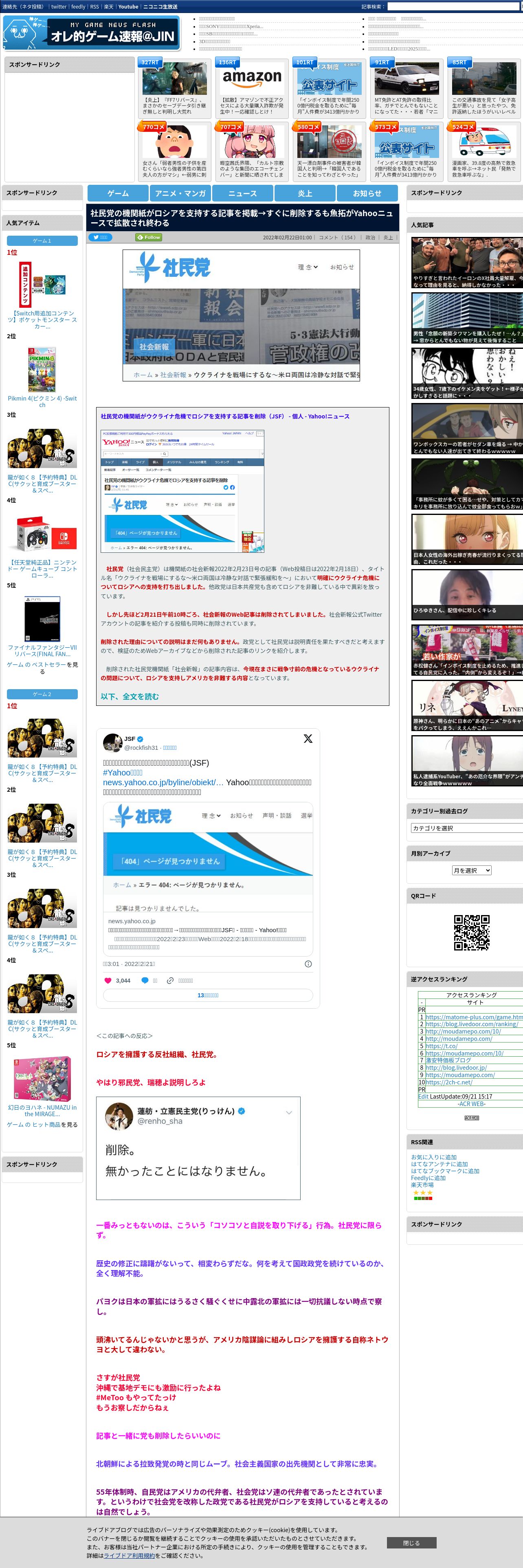
Task: Open the 770コメ article thumbnail
Action: pyautogui.click(x=174, y=142)
